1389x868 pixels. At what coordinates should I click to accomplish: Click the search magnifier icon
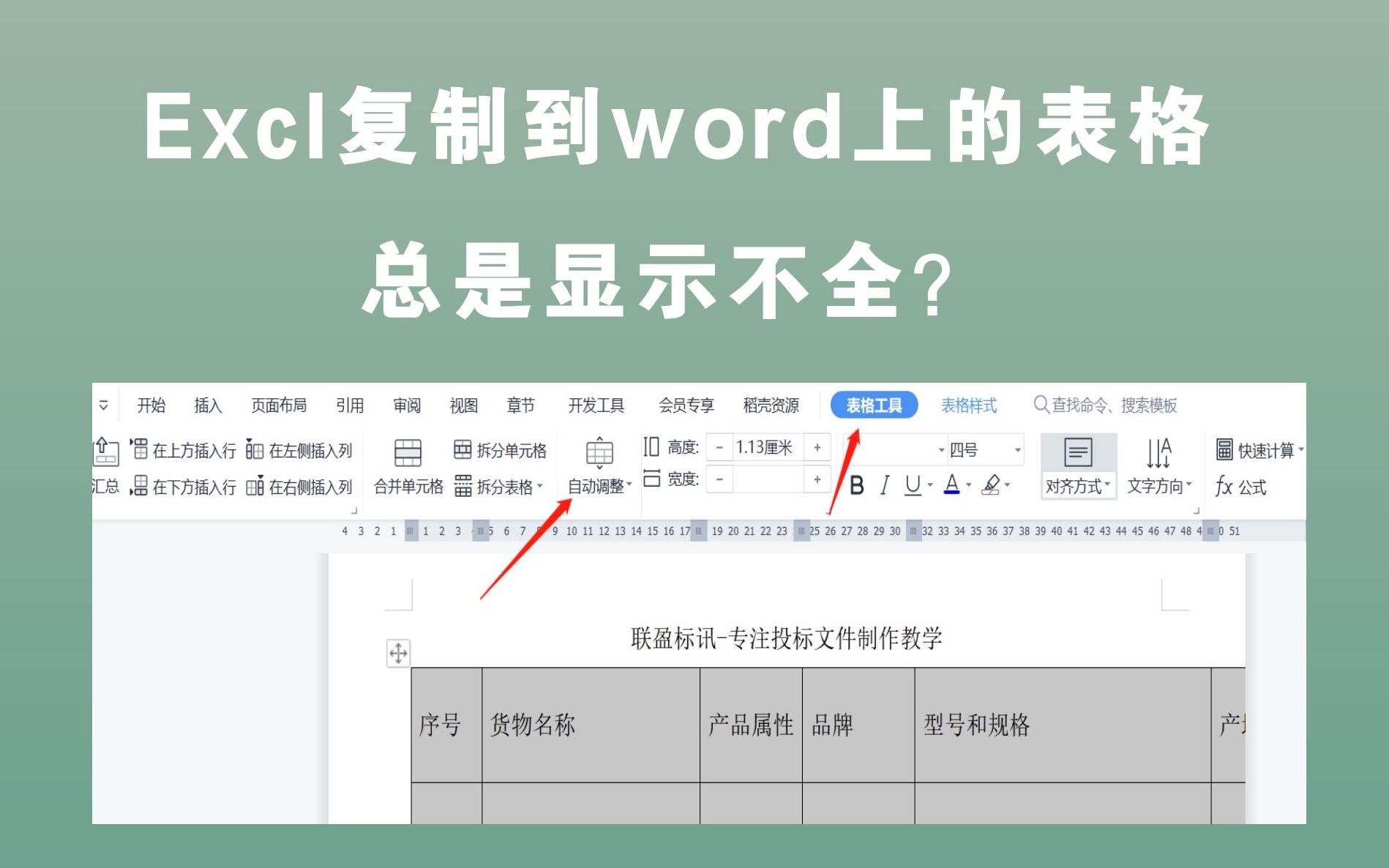pyautogui.click(x=1041, y=405)
